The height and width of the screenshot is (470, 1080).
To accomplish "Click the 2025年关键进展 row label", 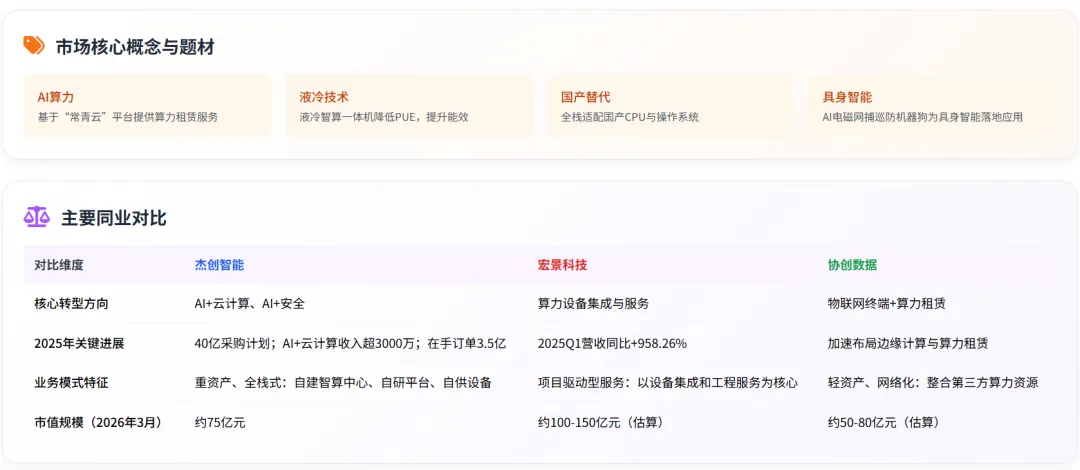I will pyautogui.click(x=79, y=343).
